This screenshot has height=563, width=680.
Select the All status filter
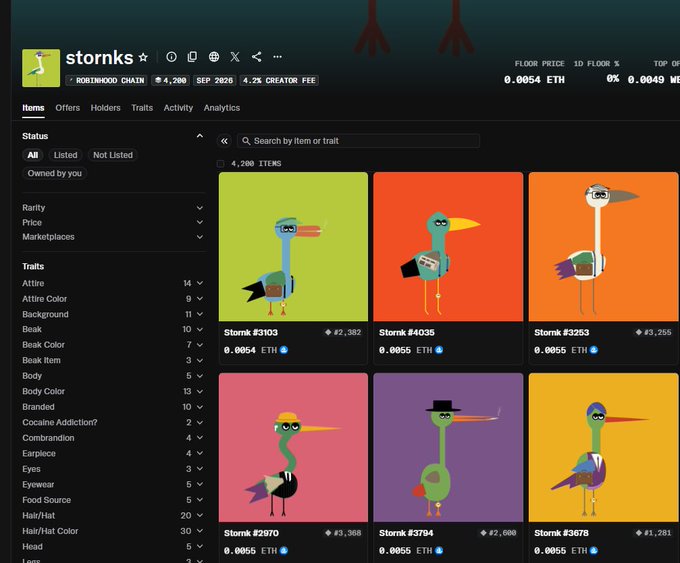pos(33,155)
